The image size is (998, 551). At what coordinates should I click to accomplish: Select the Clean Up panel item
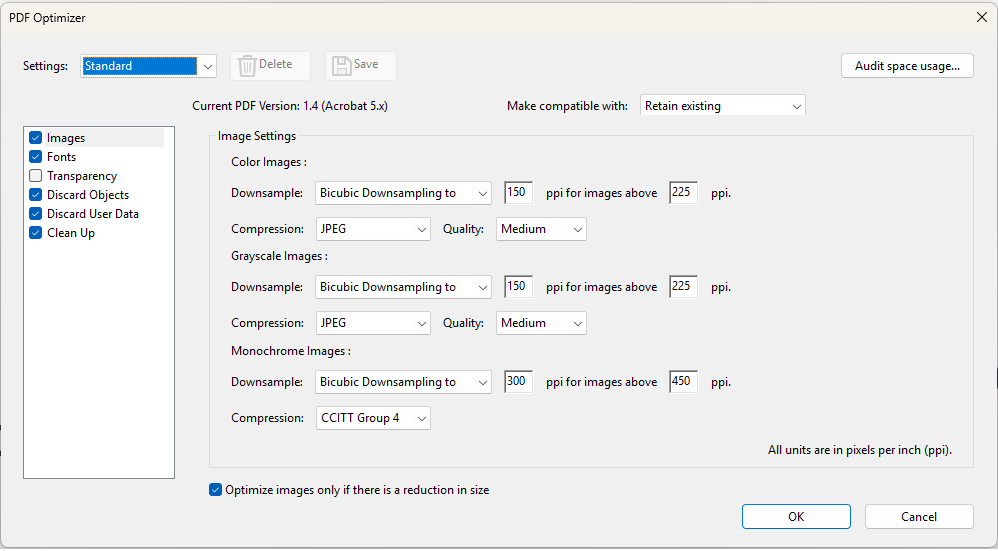click(71, 233)
